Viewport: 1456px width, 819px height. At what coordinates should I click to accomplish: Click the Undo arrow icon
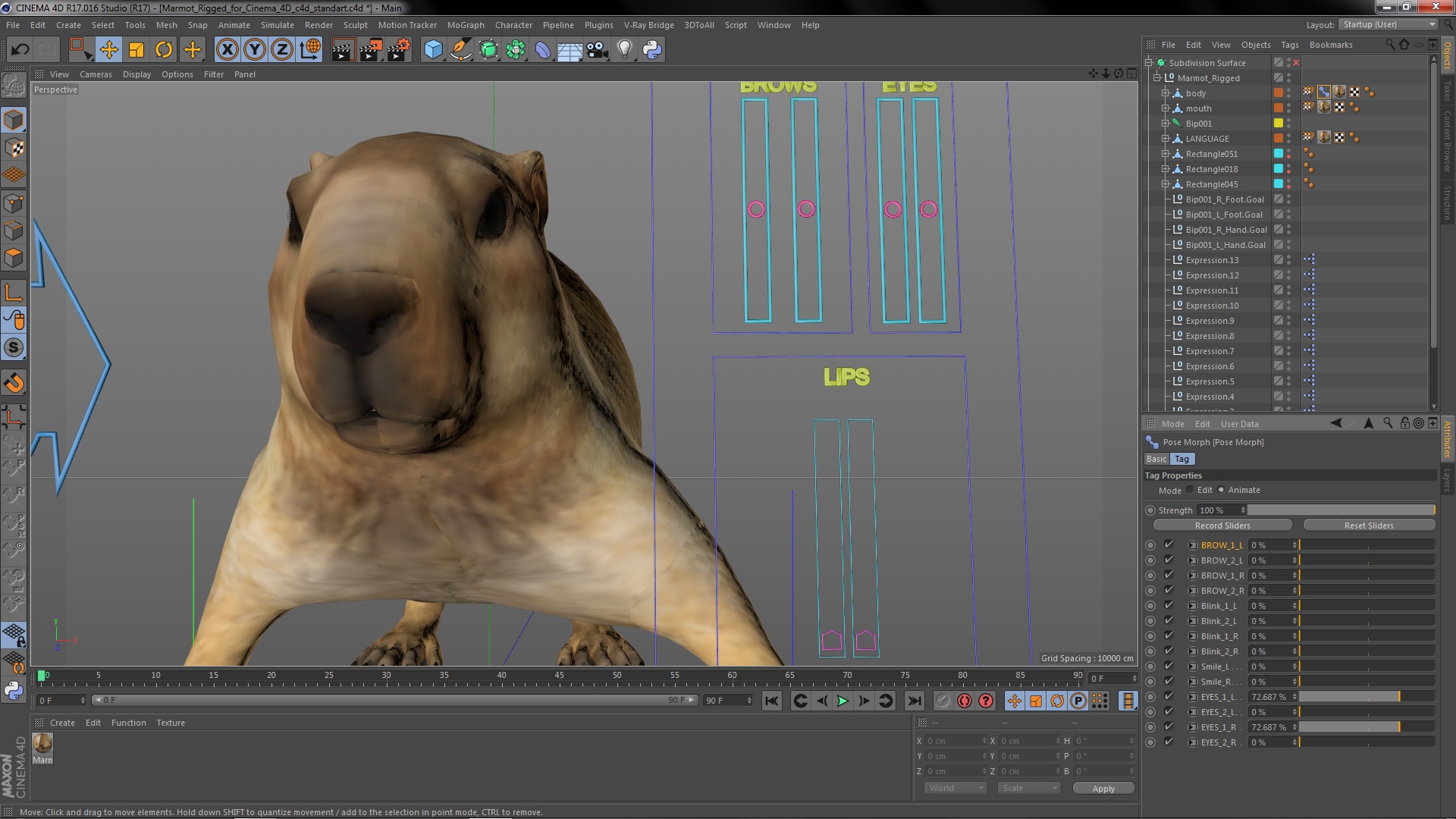tap(20, 50)
